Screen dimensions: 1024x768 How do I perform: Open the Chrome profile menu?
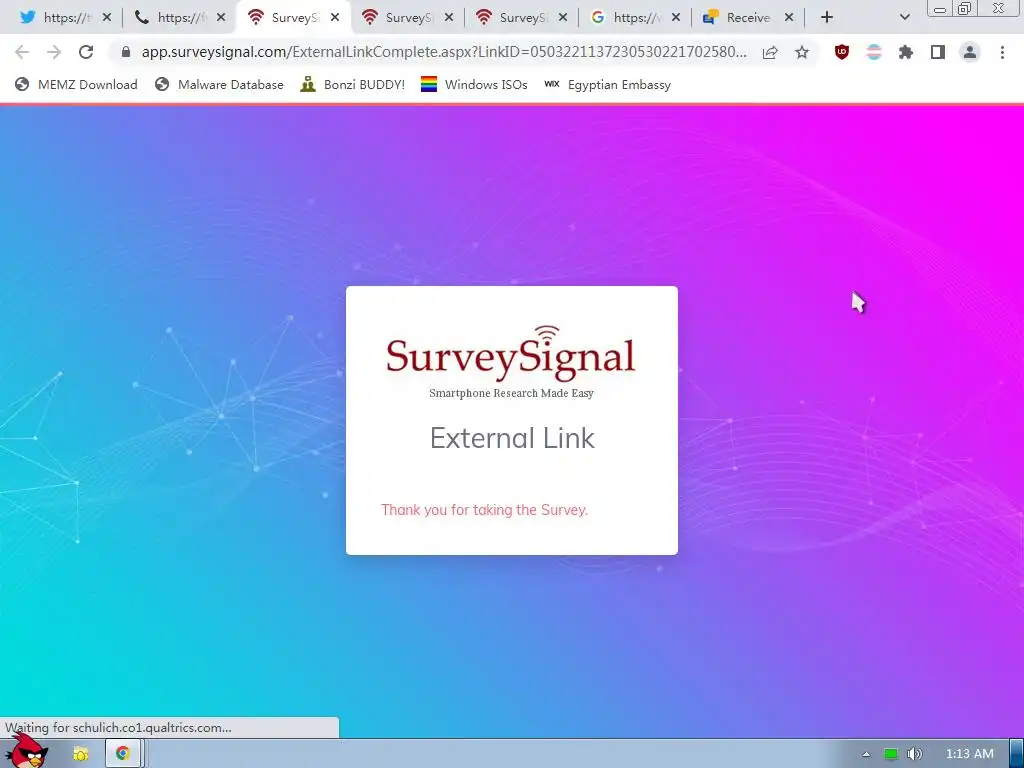point(970,52)
